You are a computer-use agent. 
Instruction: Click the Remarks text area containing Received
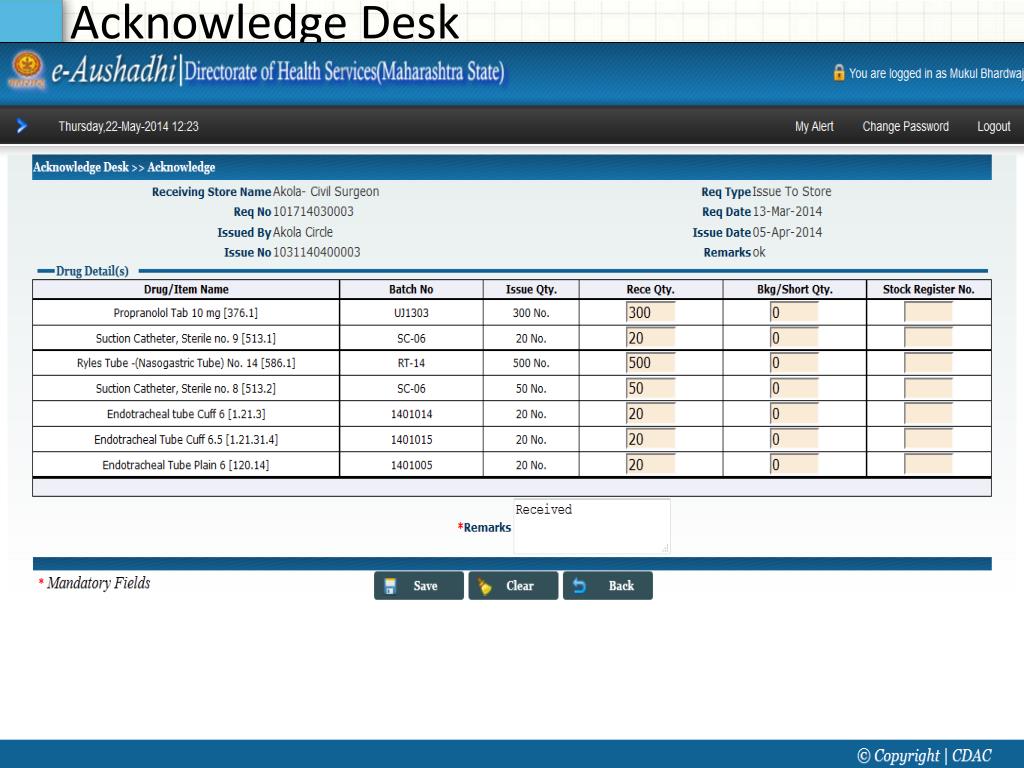tap(591, 526)
